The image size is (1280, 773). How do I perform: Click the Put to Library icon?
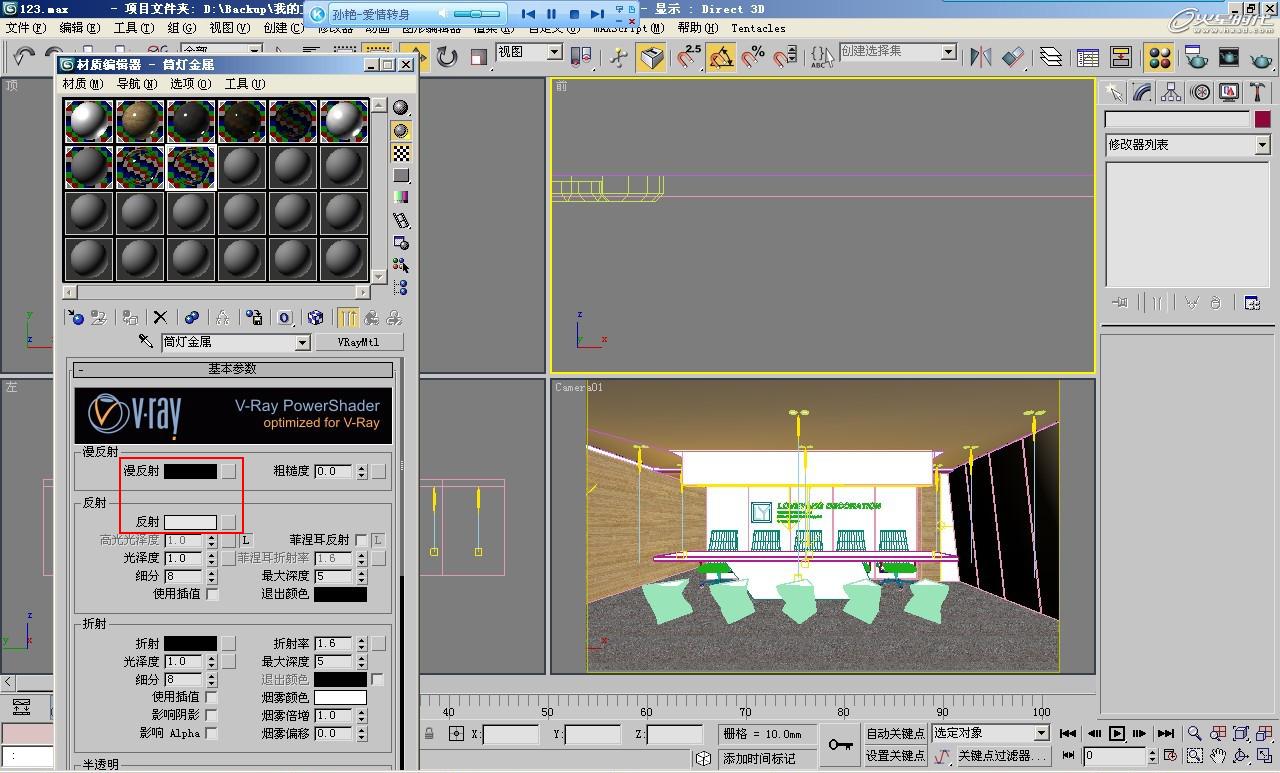254,317
